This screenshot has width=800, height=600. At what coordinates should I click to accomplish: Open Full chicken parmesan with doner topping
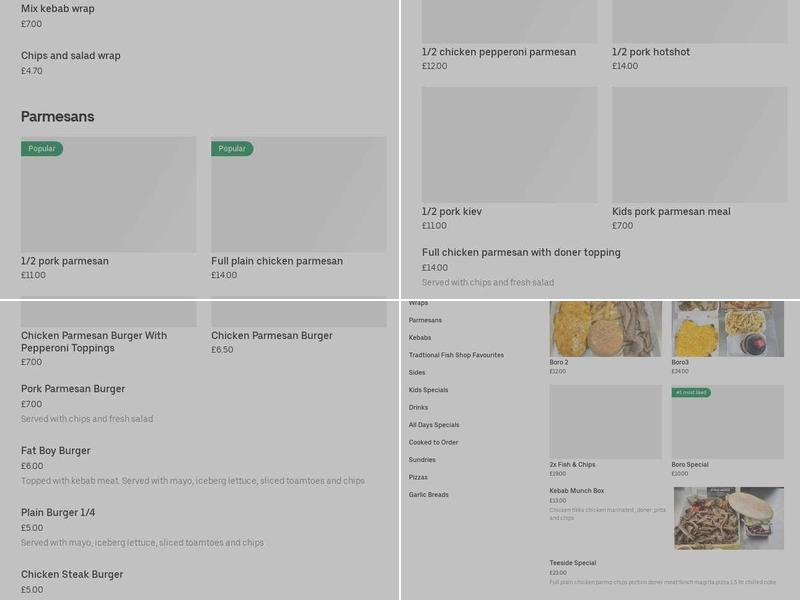coord(521,253)
